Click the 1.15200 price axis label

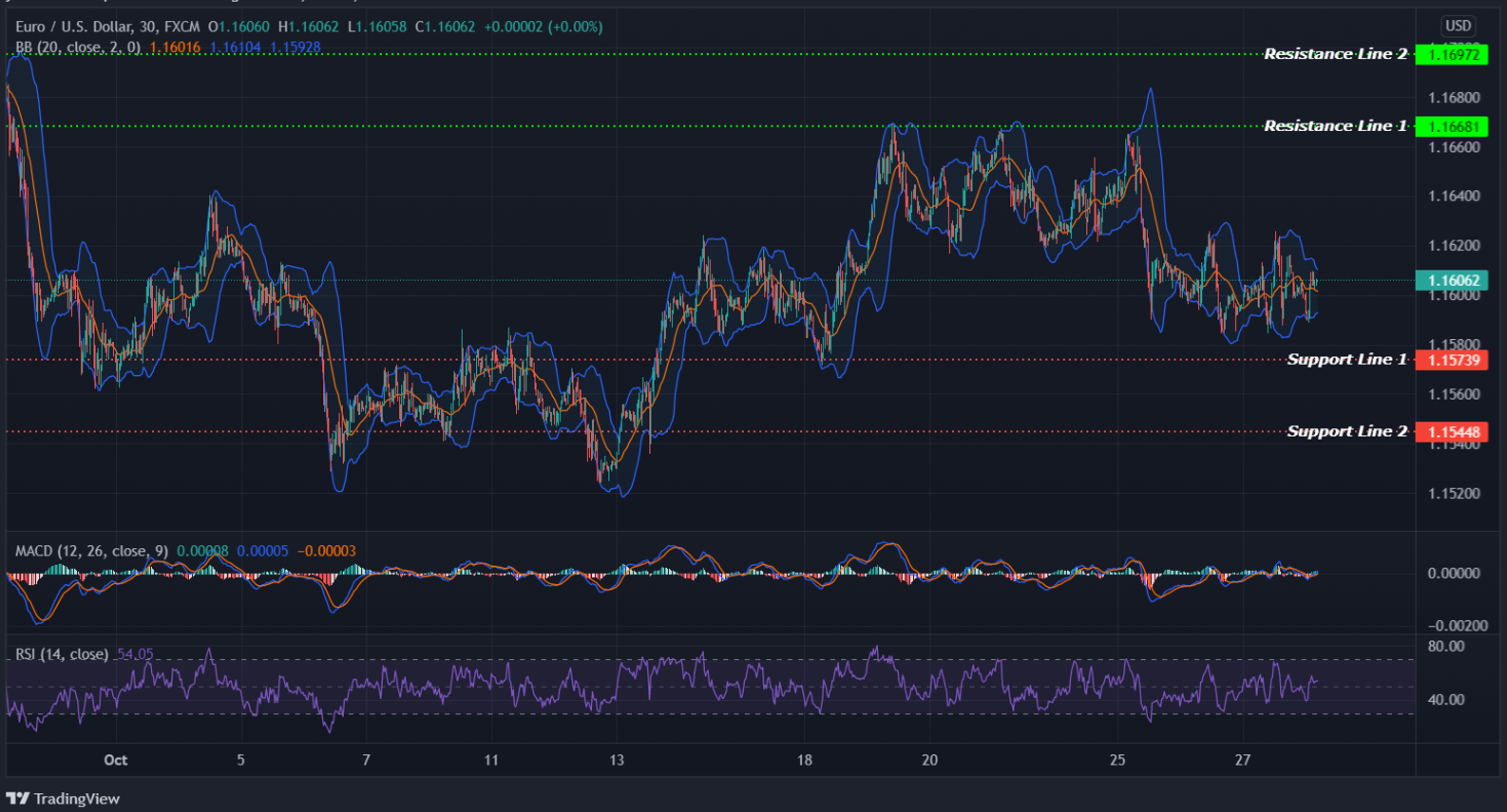point(1454,494)
